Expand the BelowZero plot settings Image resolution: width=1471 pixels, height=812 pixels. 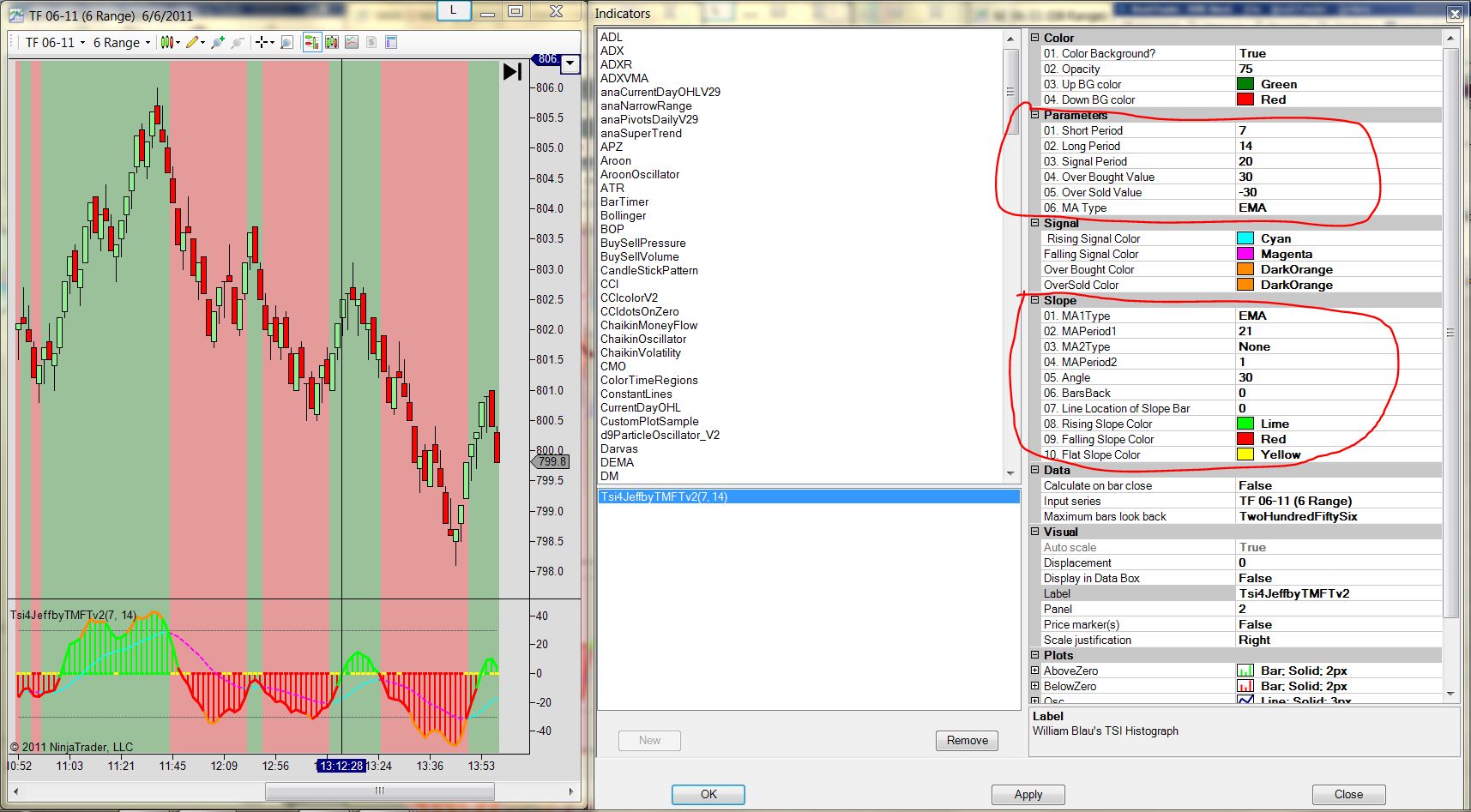click(x=1035, y=686)
